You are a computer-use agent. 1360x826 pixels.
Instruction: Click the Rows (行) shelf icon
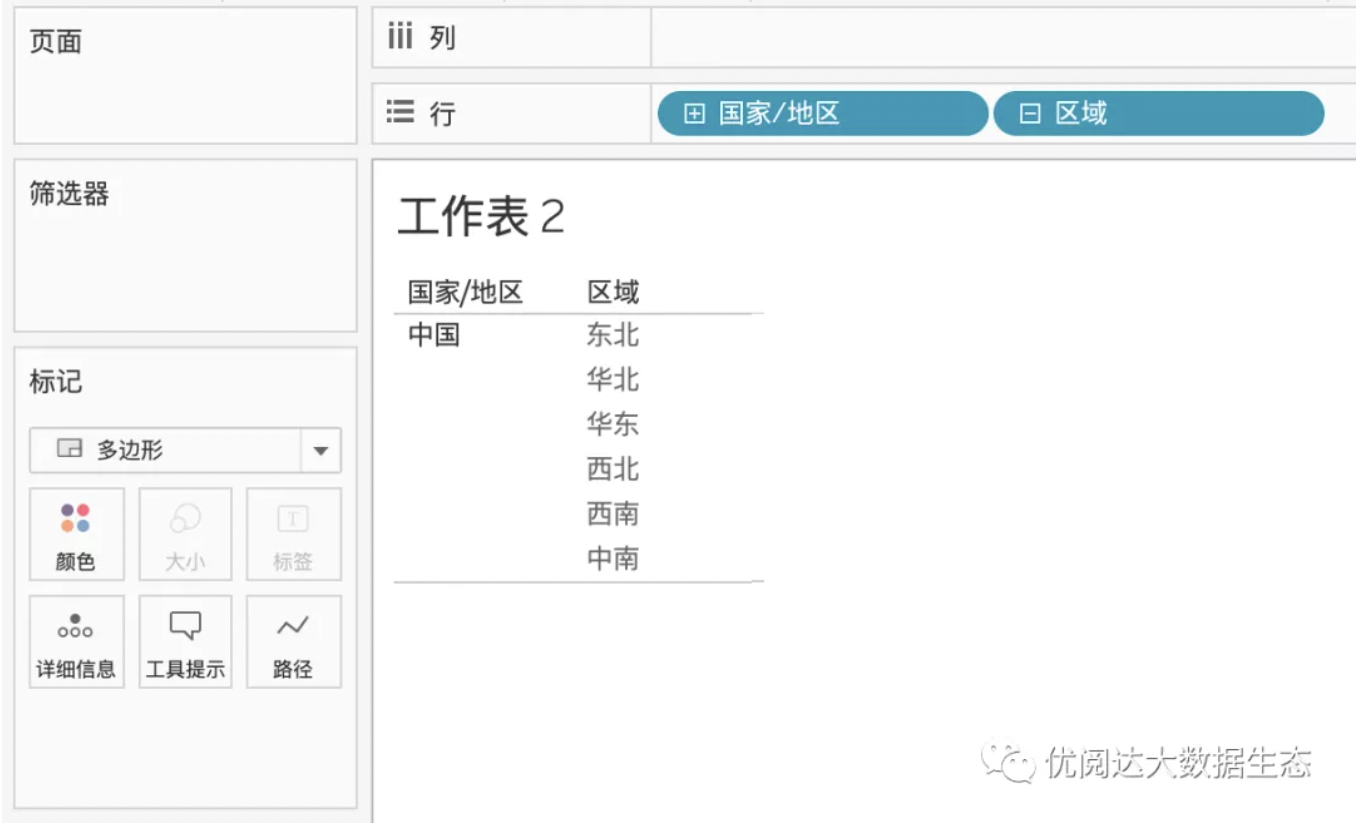click(x=400, y=112)
